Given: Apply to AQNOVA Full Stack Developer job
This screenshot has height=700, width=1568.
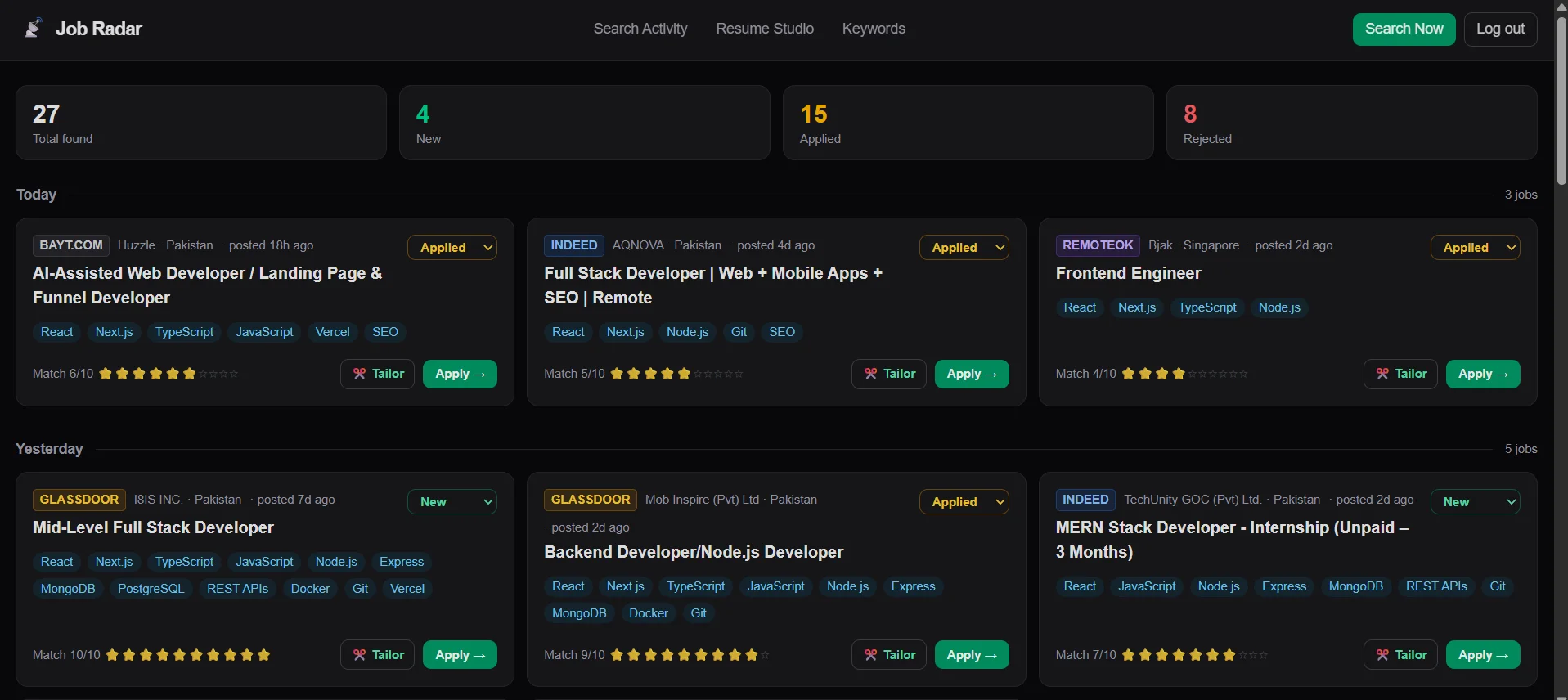Looking at the screenshot, I should point(972,374).
